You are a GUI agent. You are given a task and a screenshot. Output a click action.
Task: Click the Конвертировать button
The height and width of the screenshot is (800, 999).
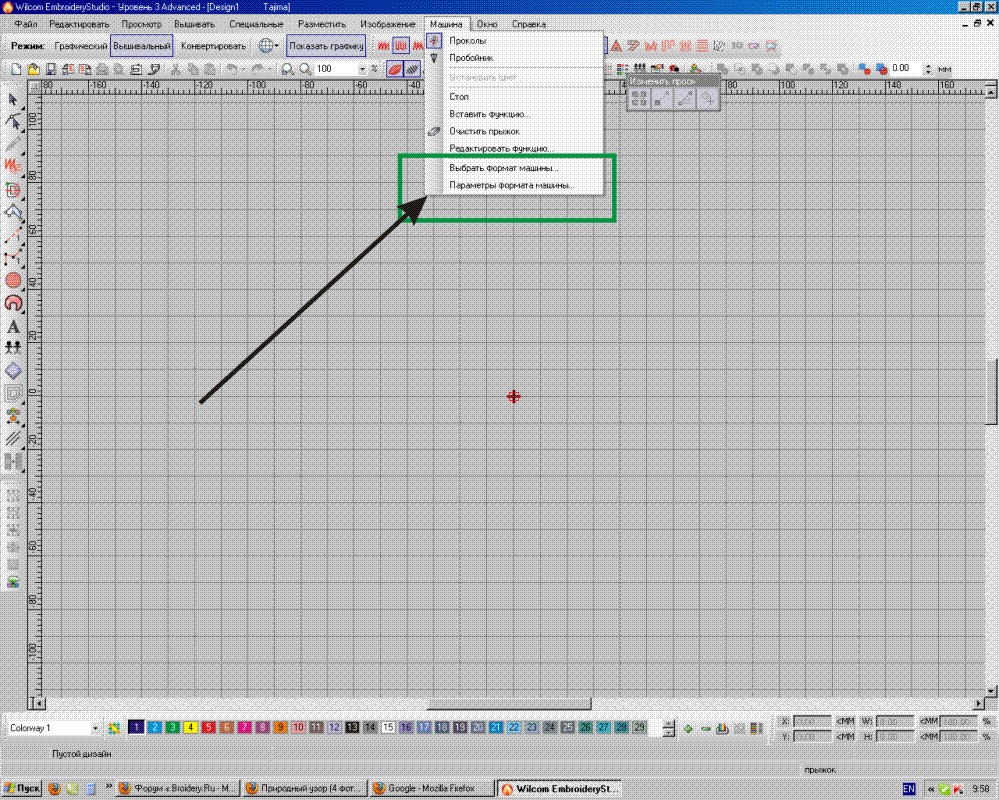(213, 46)
